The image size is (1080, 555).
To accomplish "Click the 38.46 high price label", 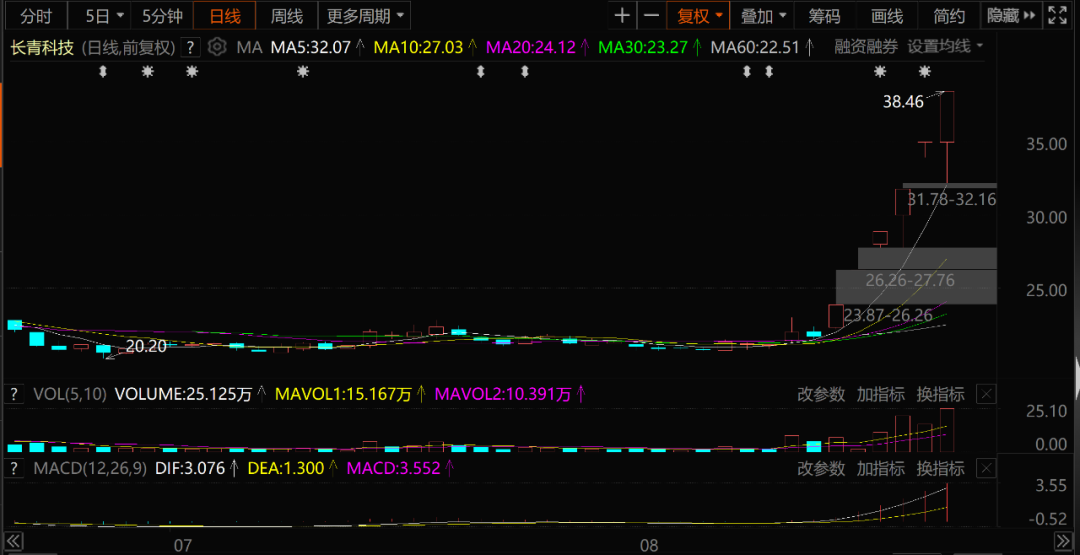I will point(902,103).
